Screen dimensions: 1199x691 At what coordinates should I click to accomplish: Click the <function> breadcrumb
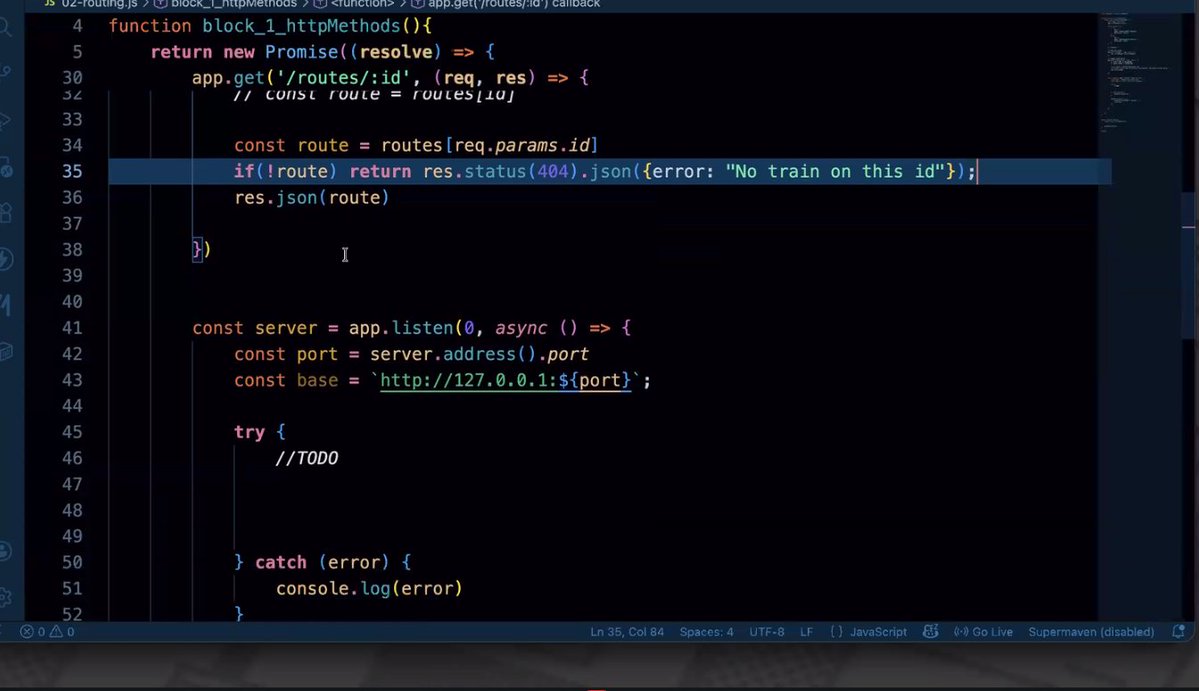coord(362,4)
